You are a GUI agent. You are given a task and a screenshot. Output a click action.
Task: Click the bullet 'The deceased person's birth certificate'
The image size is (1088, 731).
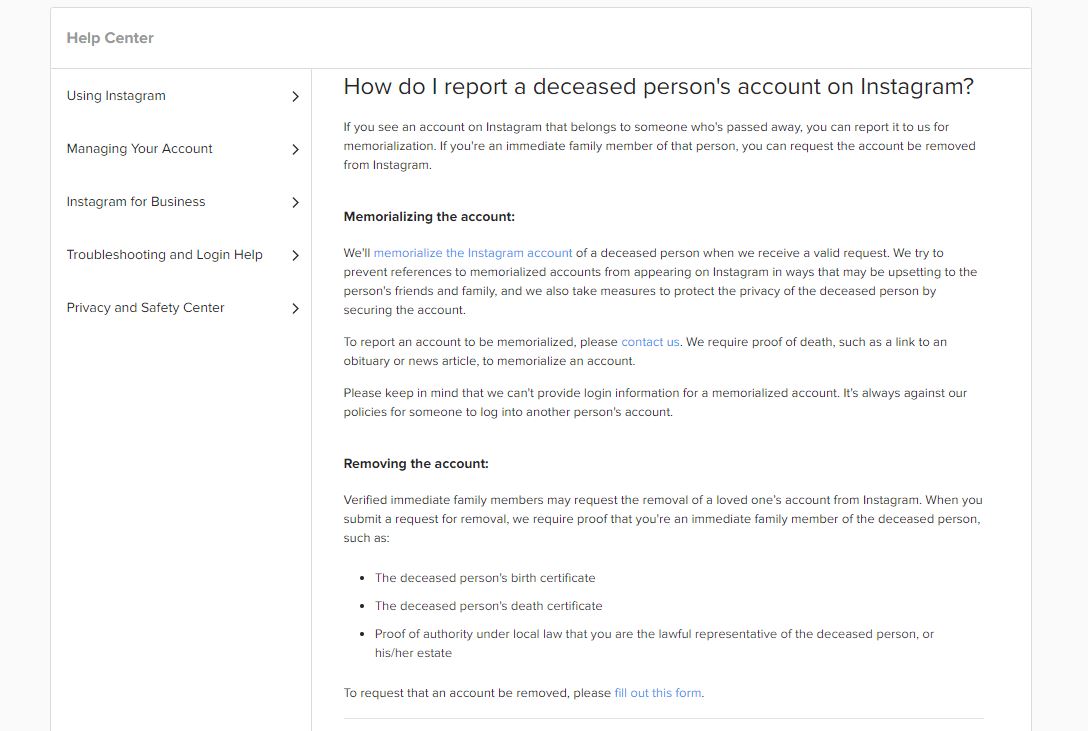[x=485, y=578]
